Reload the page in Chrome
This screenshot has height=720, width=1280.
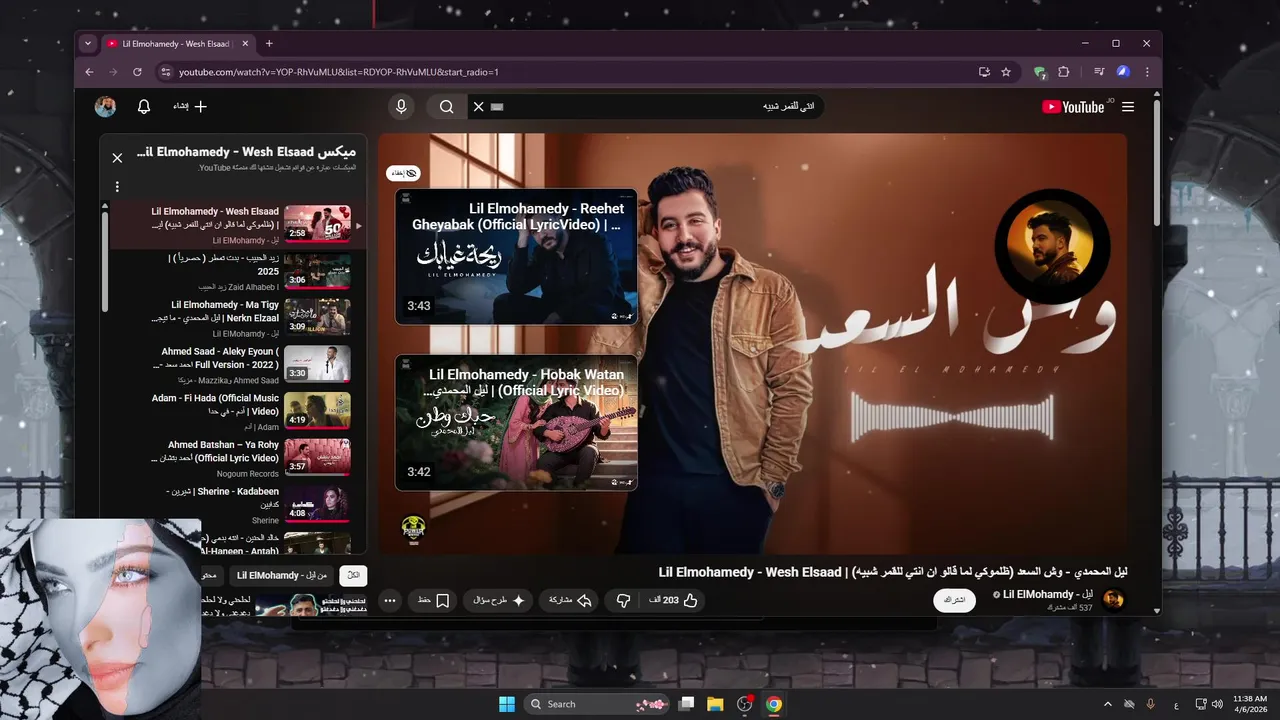(x=137, y=72)
